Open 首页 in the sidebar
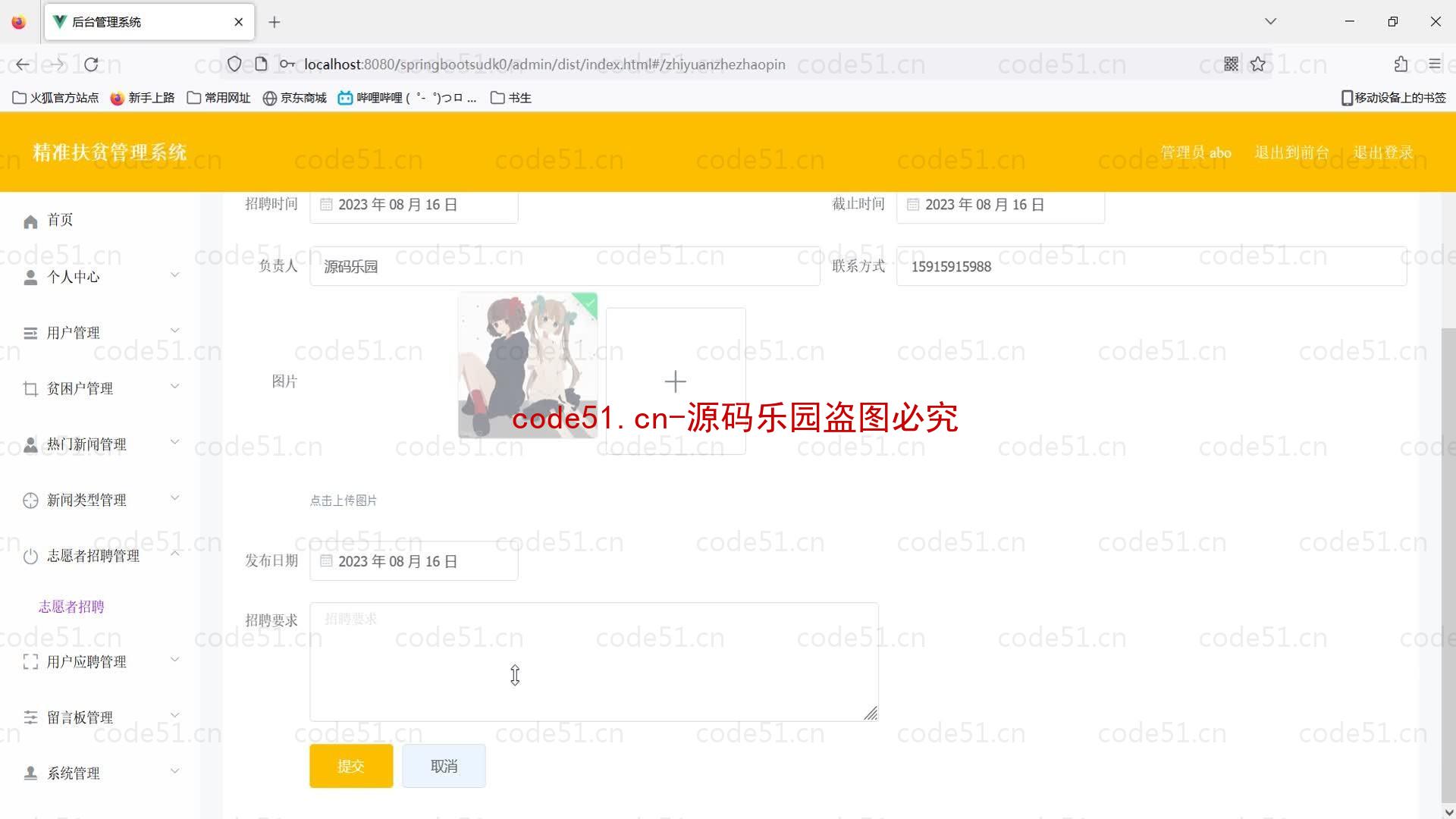 pos(60,220)
